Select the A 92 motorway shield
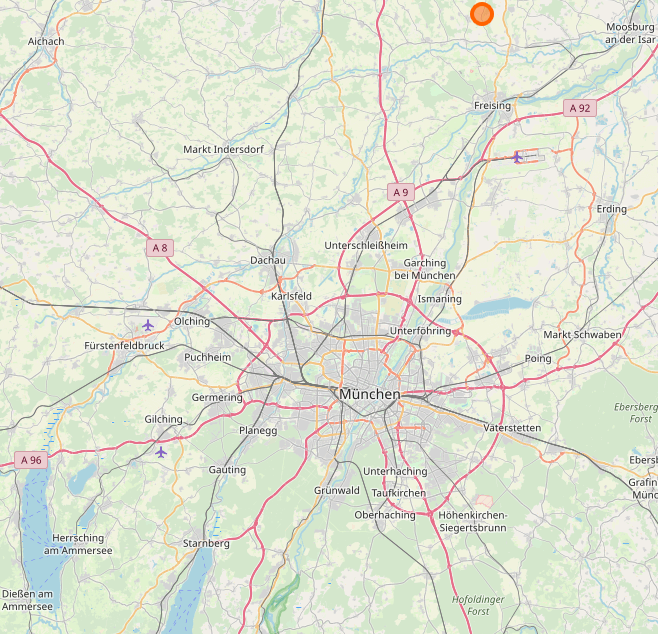This screenshot has height=634, width=658. tap(580, 108)
